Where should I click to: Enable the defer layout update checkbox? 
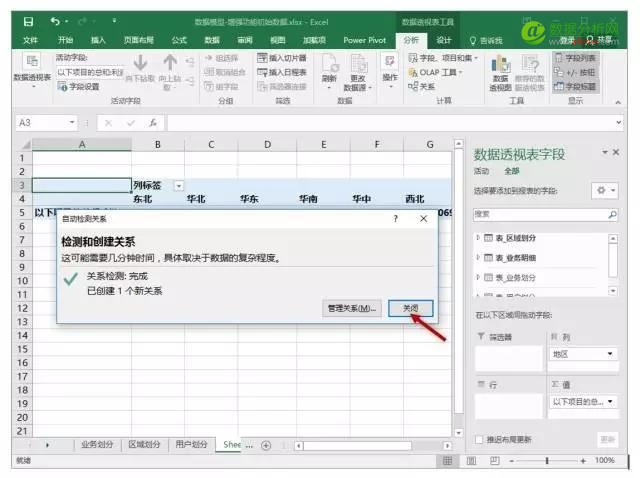[x=479, y=439]
